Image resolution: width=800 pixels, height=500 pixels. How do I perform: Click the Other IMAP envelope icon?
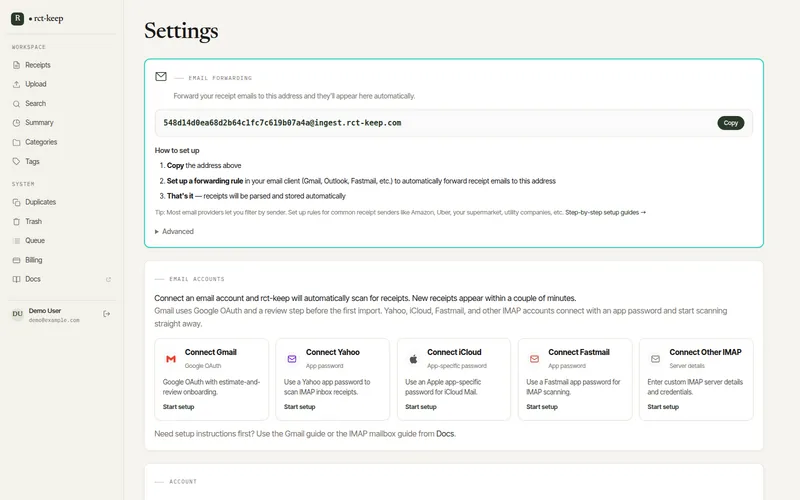tap(656, 359)
